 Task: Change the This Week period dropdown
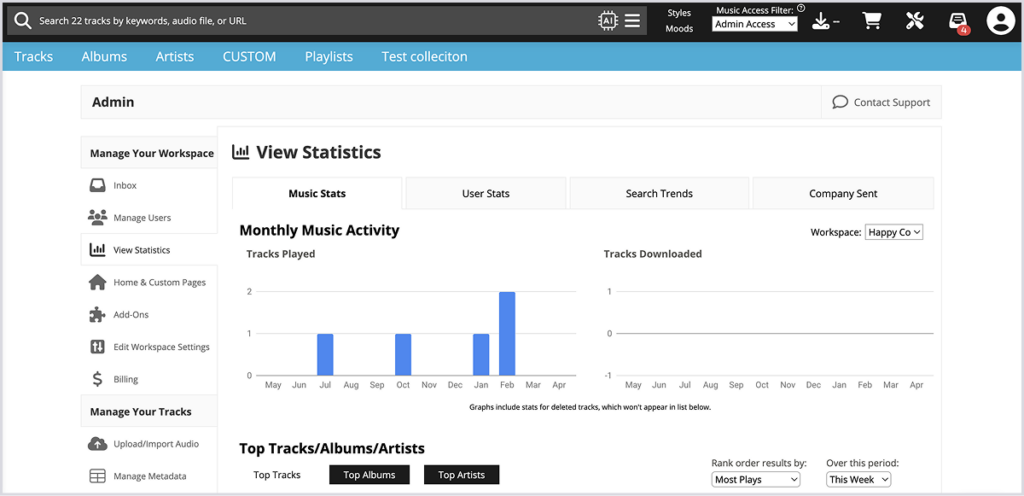pyautogui.click(x=858, y=480)
